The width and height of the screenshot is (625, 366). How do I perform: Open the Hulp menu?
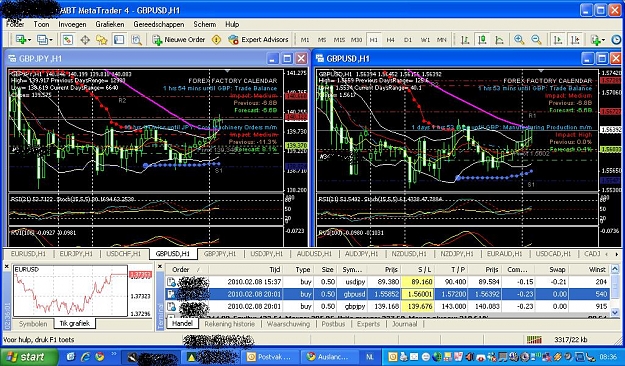tap(232, 24)
